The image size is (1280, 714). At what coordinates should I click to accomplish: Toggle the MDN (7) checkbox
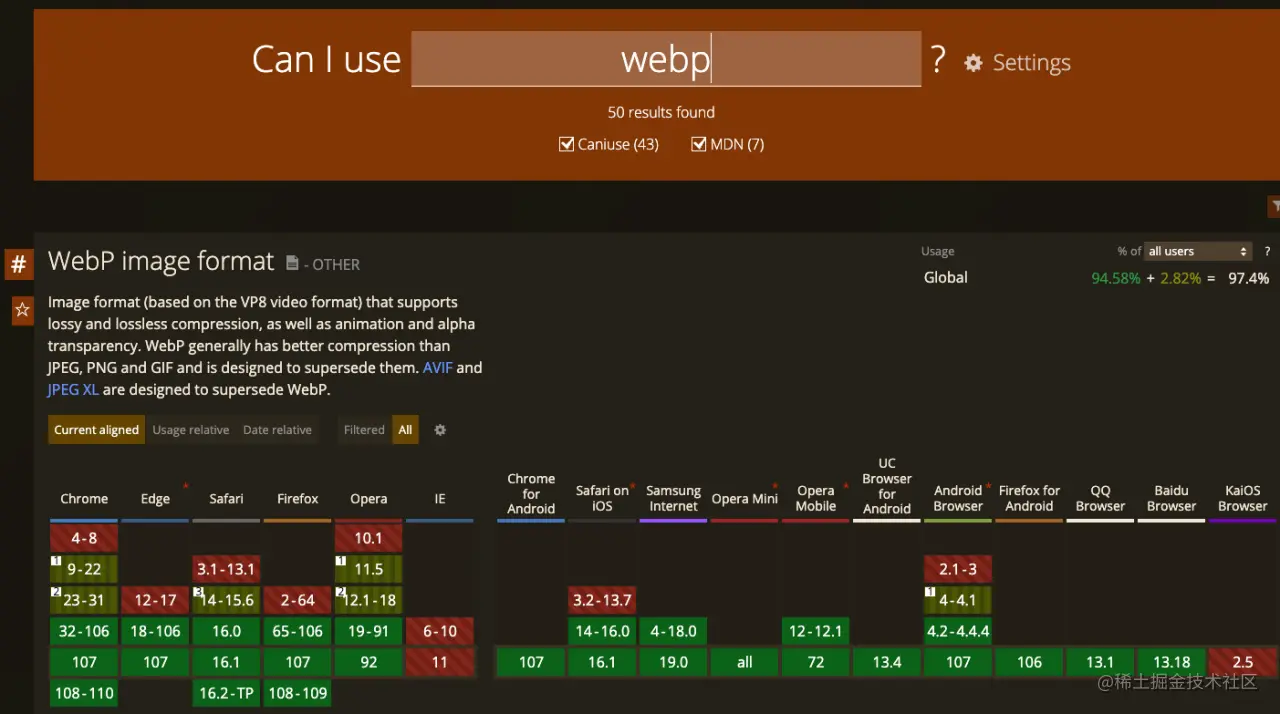tap(699, 144)
